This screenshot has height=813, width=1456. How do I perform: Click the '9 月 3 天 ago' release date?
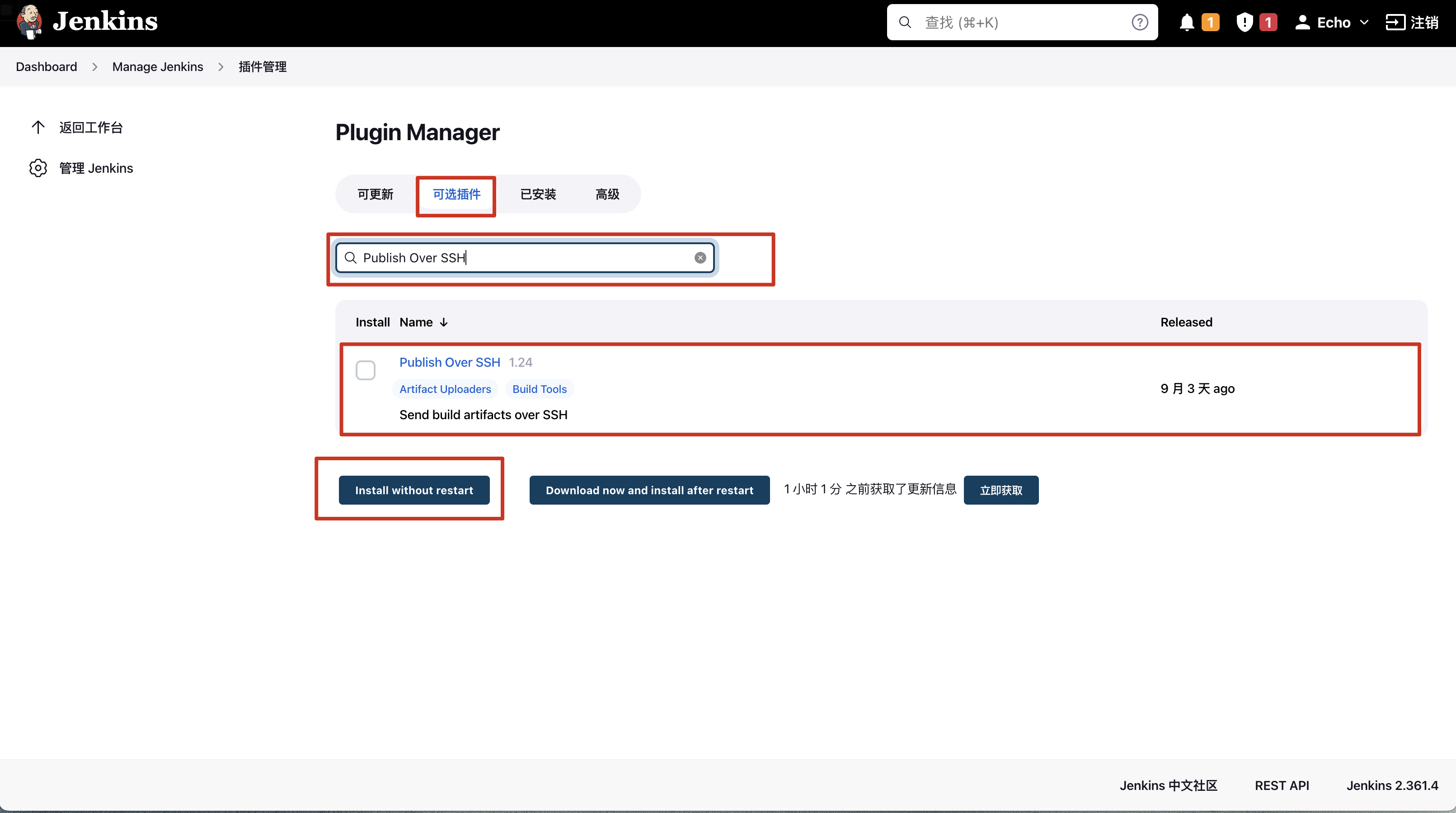[x=1198, y=388]
